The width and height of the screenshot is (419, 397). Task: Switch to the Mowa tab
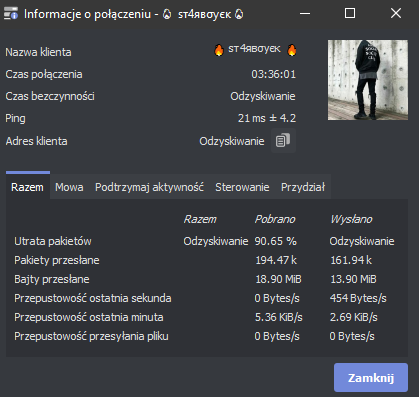point(69,187)
